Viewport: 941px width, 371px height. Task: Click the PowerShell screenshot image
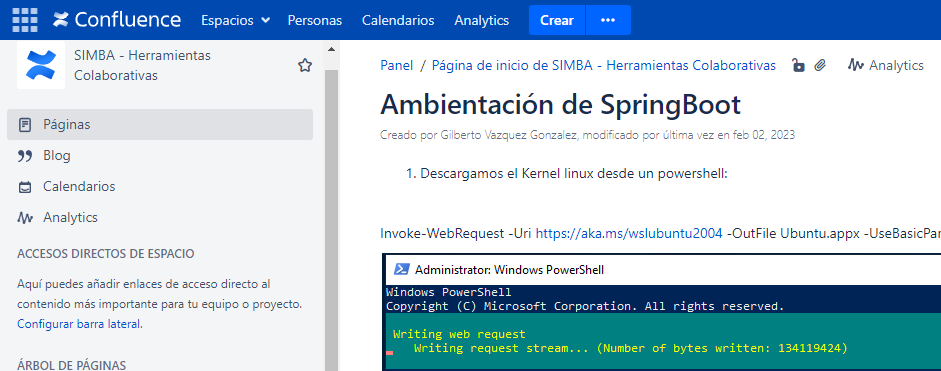(x=661, y=312)
